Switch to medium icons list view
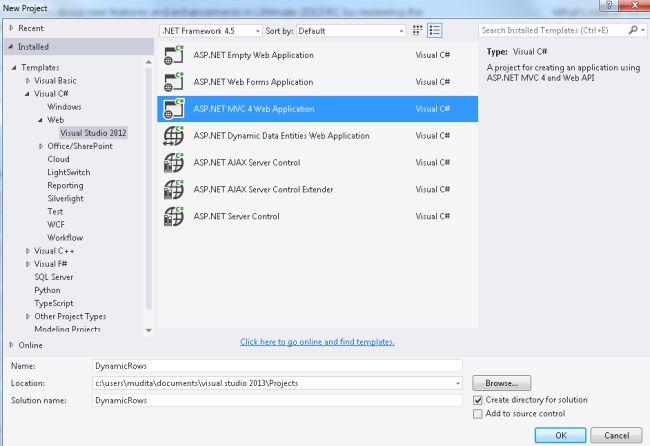 (x=434, y=30)
